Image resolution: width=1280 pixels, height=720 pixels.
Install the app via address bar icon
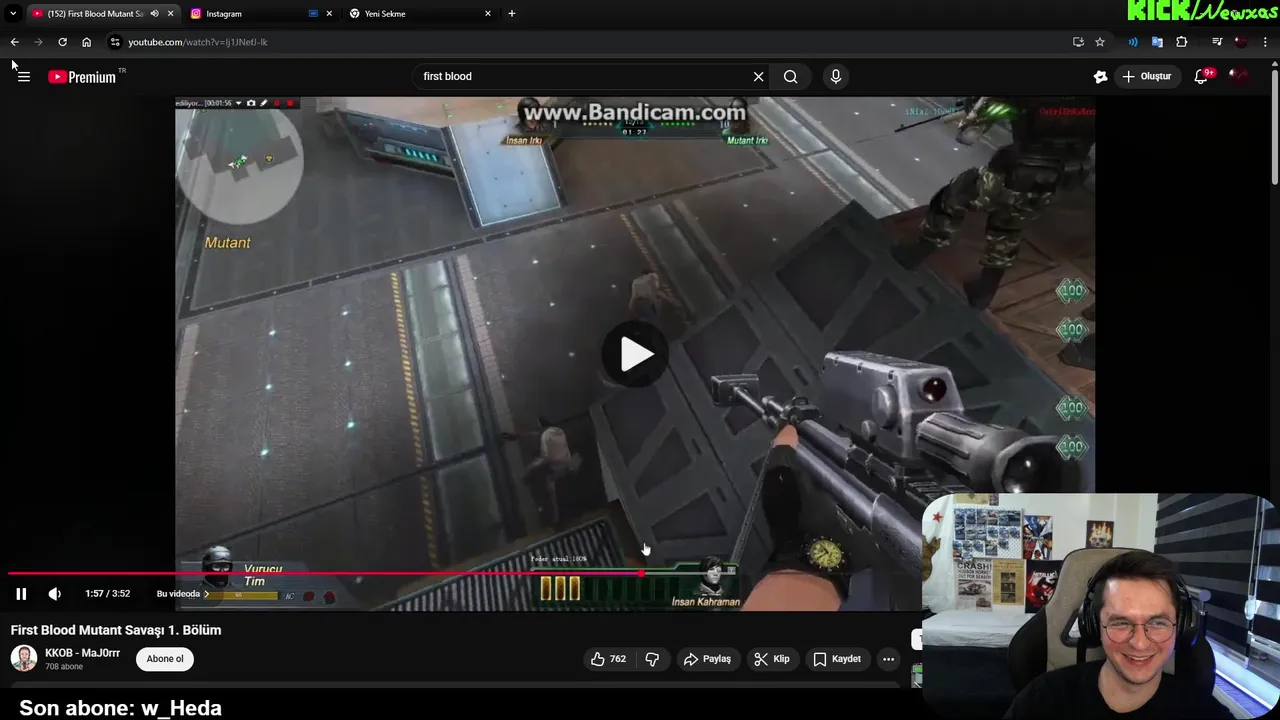(1078, 42)
